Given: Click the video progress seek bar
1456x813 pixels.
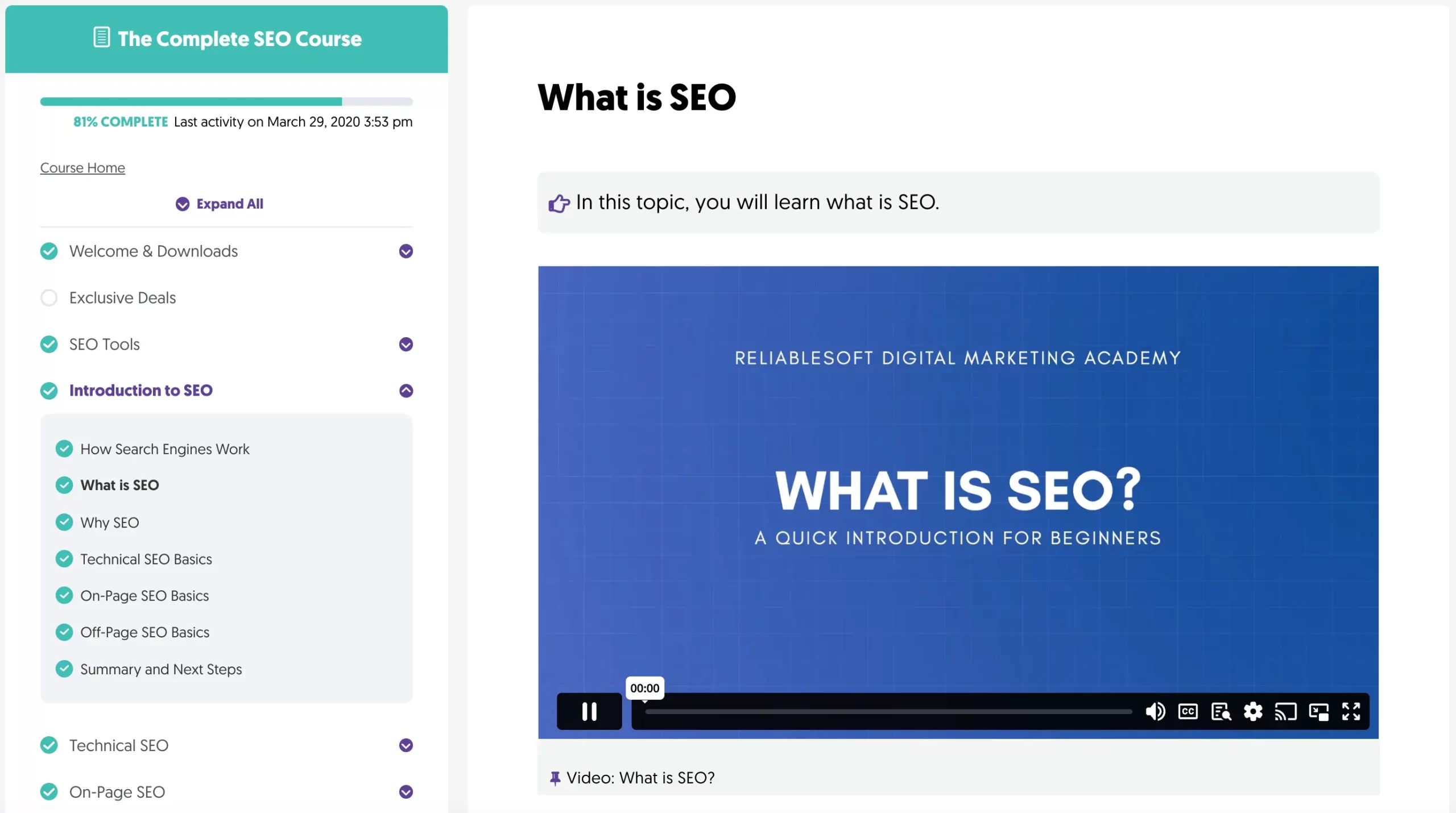Looking at the screenshot, I should (x=887, y=711).
